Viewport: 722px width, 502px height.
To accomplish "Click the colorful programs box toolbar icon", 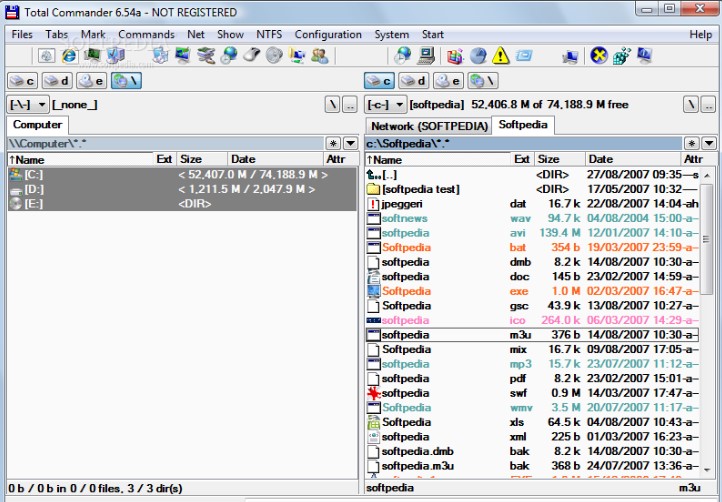I will point(455,56).
